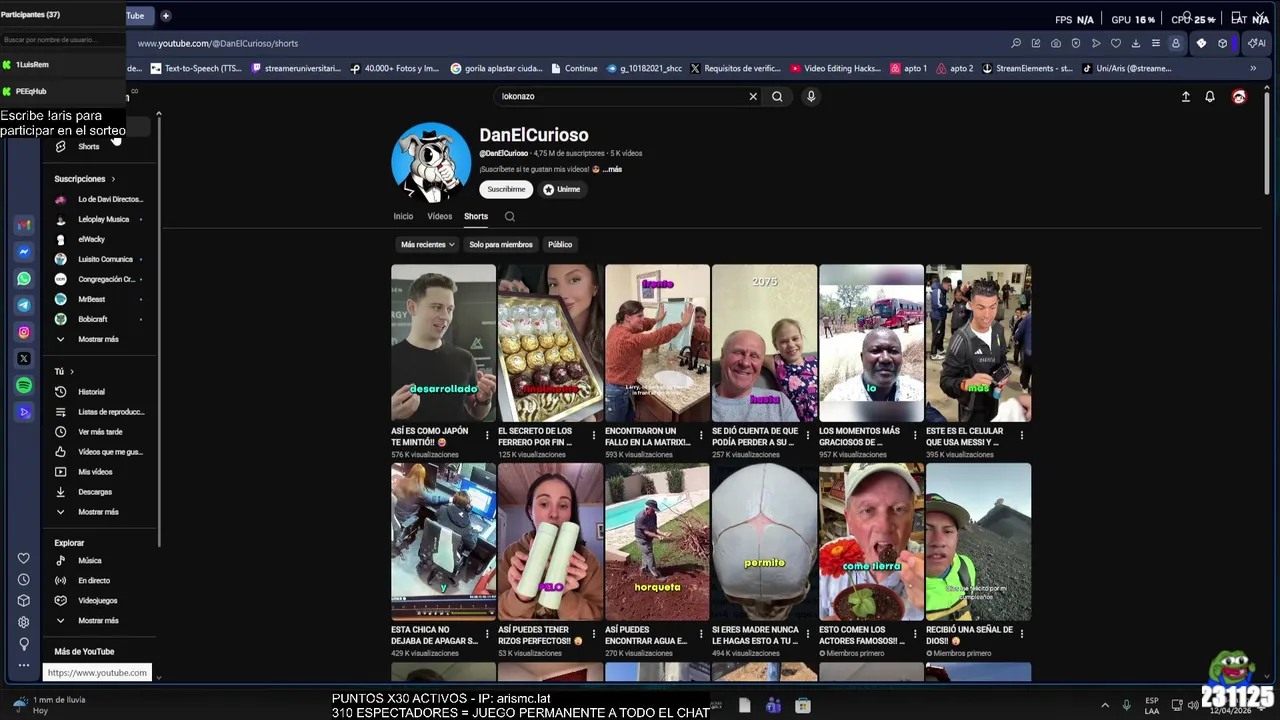Open X (Twitter) in the browser sidebar
Viewport: 1280px width, 720px height.
pyautogui.click(x=24, y=358)
